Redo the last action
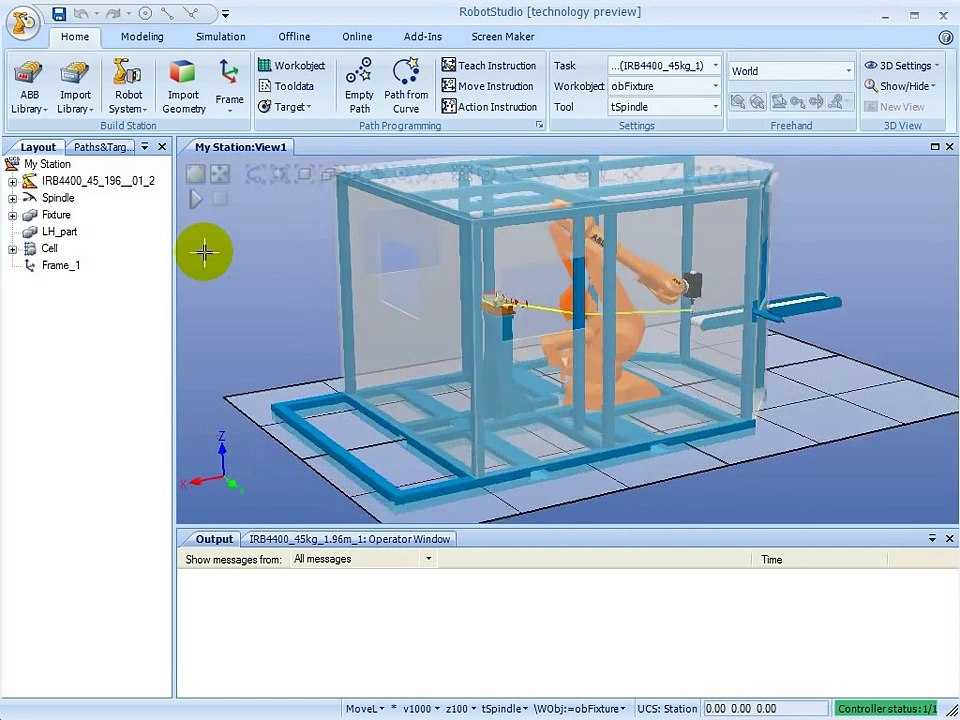This screenshot has width=960, height=720. 112,13
